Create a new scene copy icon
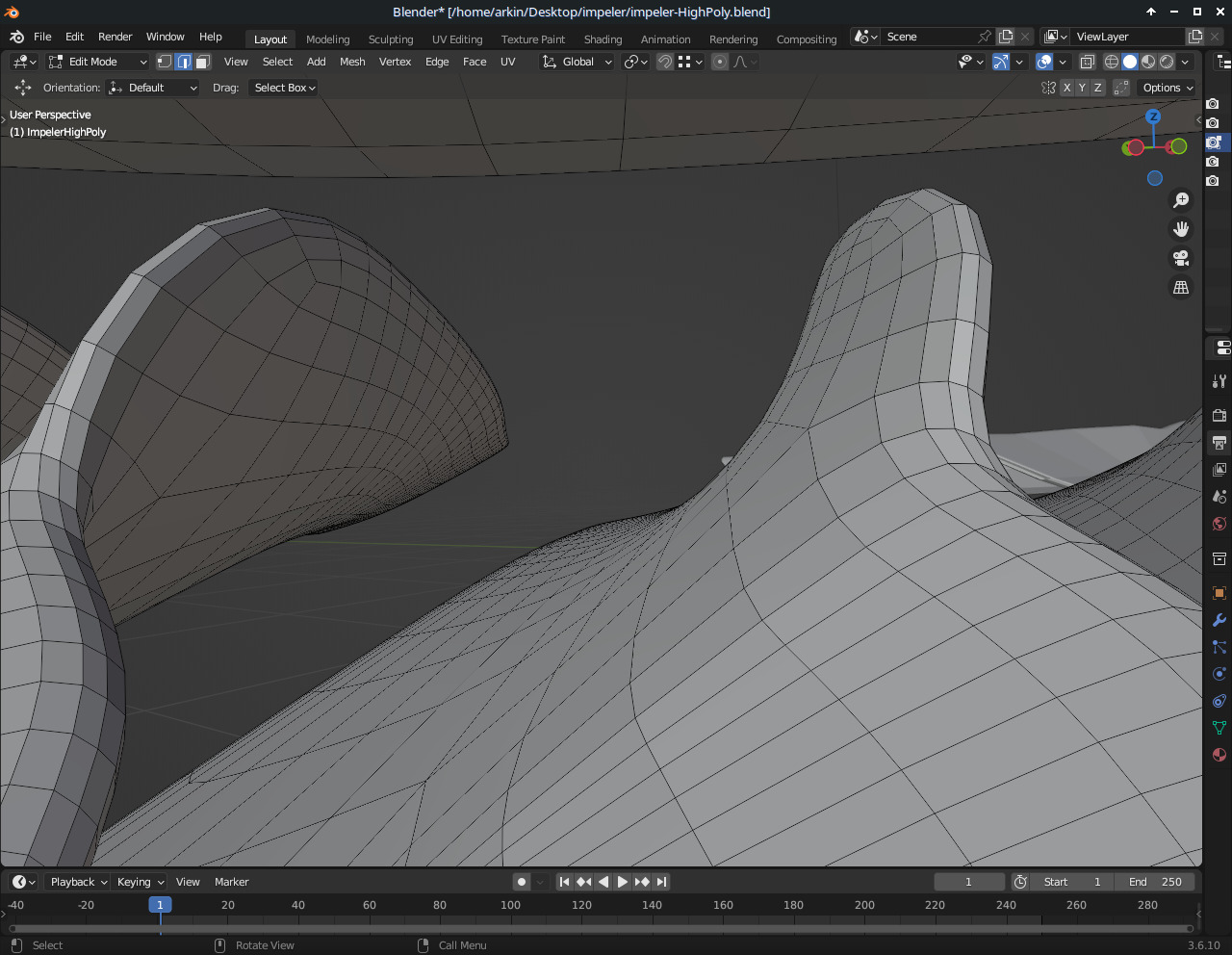This screenshot has width=1232, height=955. [1006, 37]
